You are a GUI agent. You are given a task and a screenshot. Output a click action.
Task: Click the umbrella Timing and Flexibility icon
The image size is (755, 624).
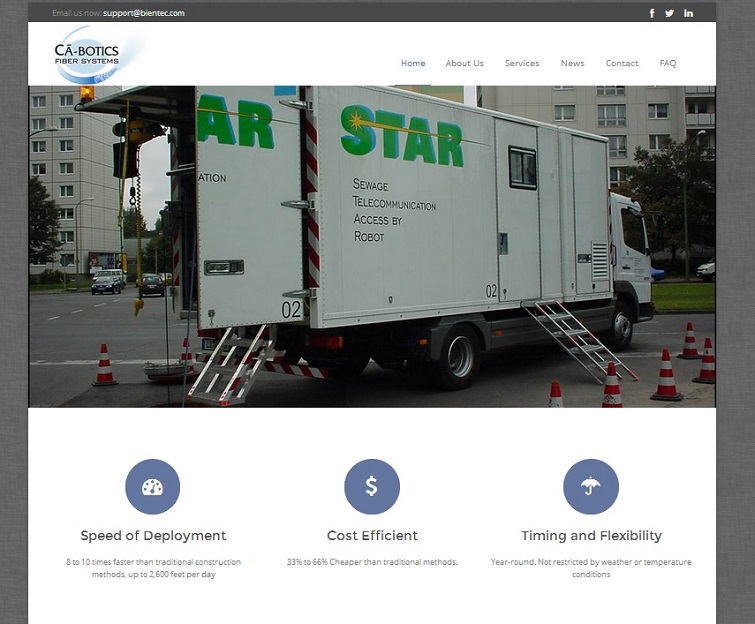point(591,487)
